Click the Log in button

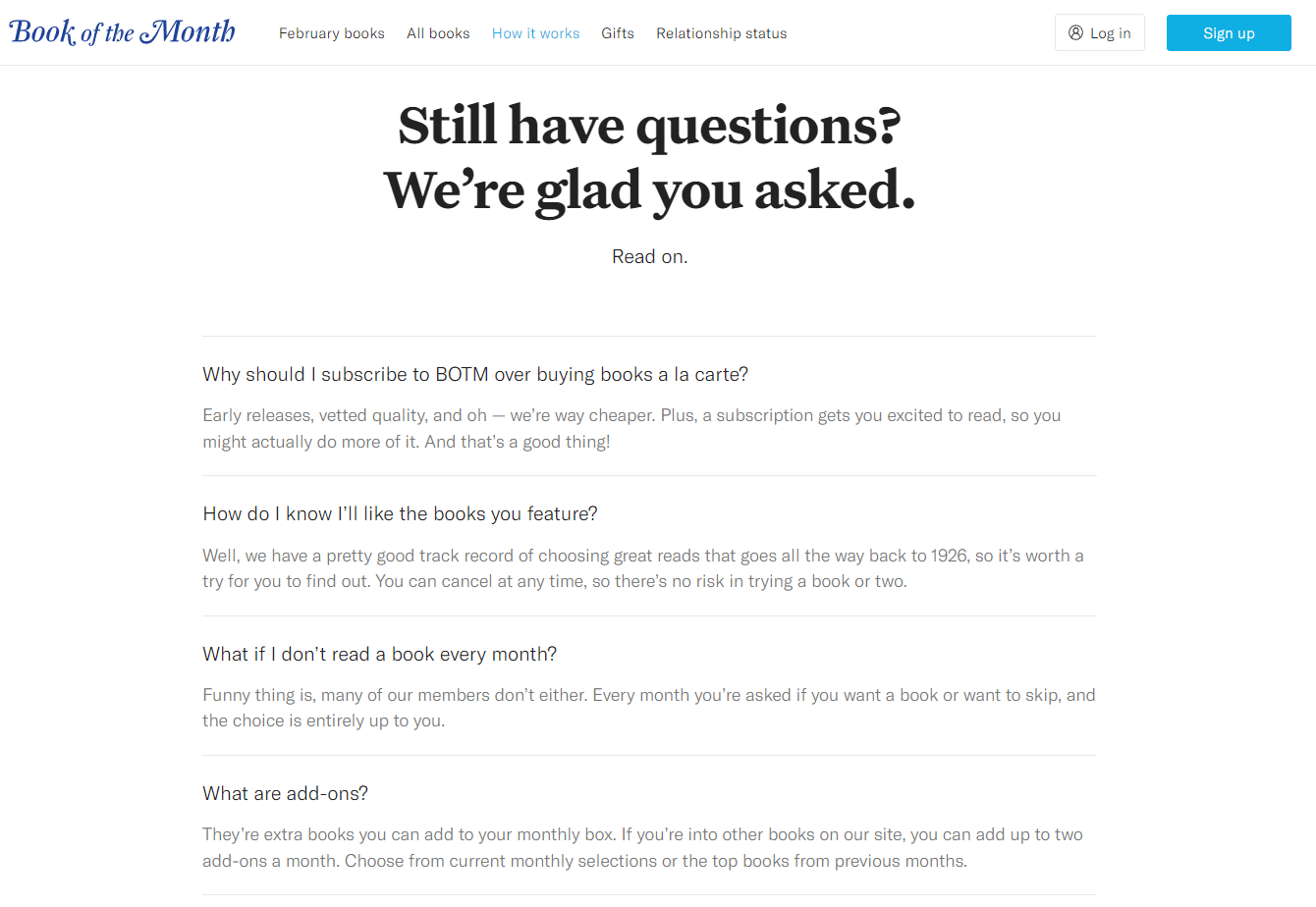click(x=1099, y=31)
